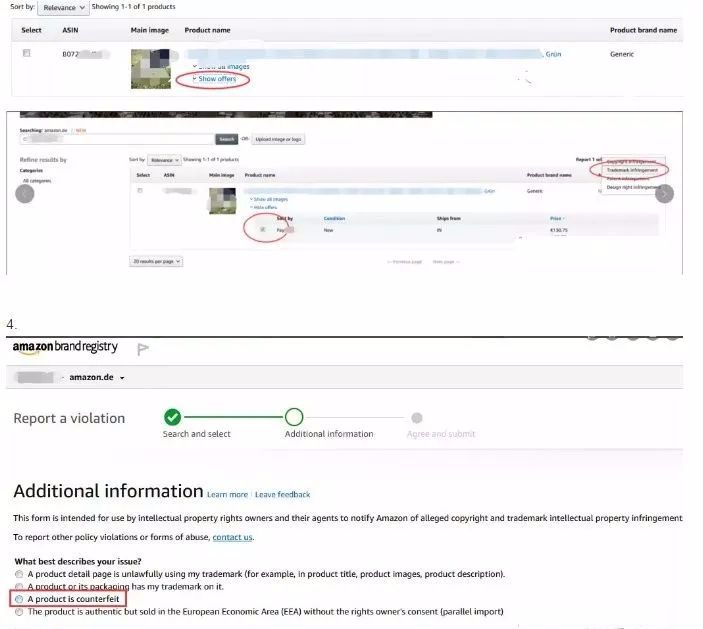Image resolution: width=703 pixels, height=629 pixels.
Task: Sort offers by Price column
Action: [557, 218]
